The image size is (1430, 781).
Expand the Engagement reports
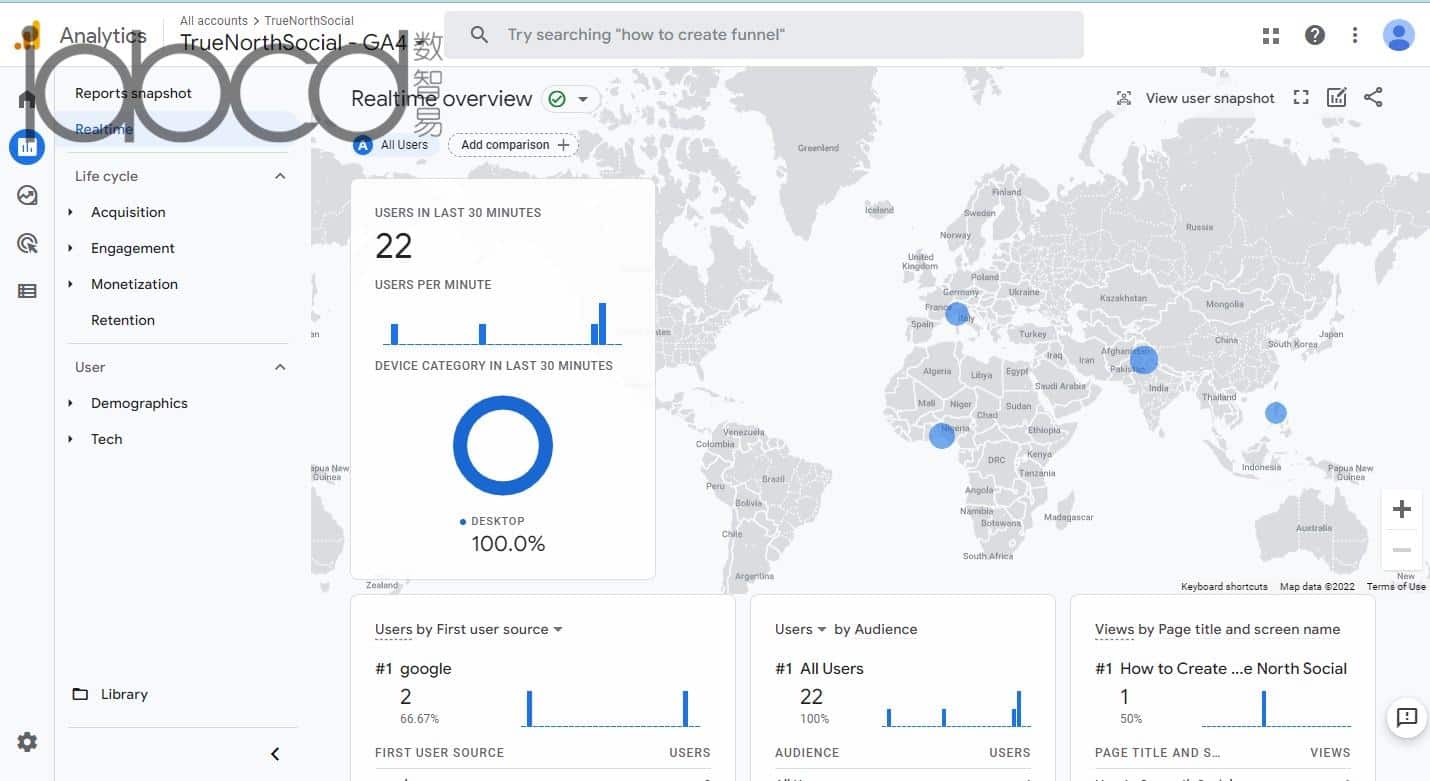[70, 248]
